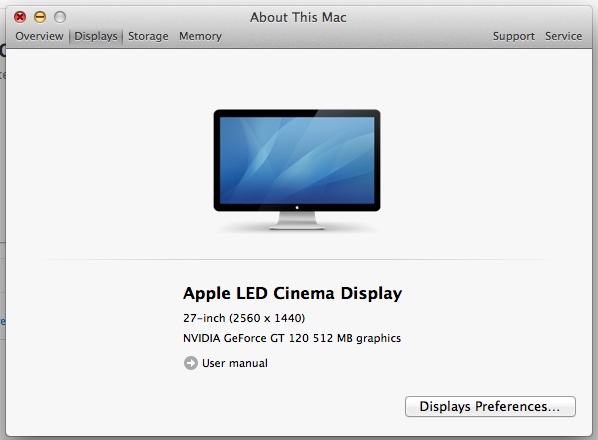This screenshot has height=440, width=598.
Task: Click the Apple LED Cinema Display heading
Action: tap(293, 293)
